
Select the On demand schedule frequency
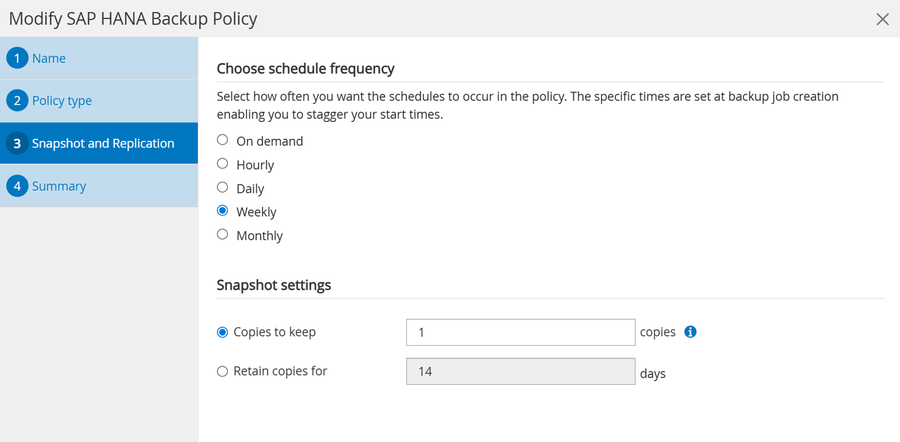pyautogui.click(x=223, y=141)
